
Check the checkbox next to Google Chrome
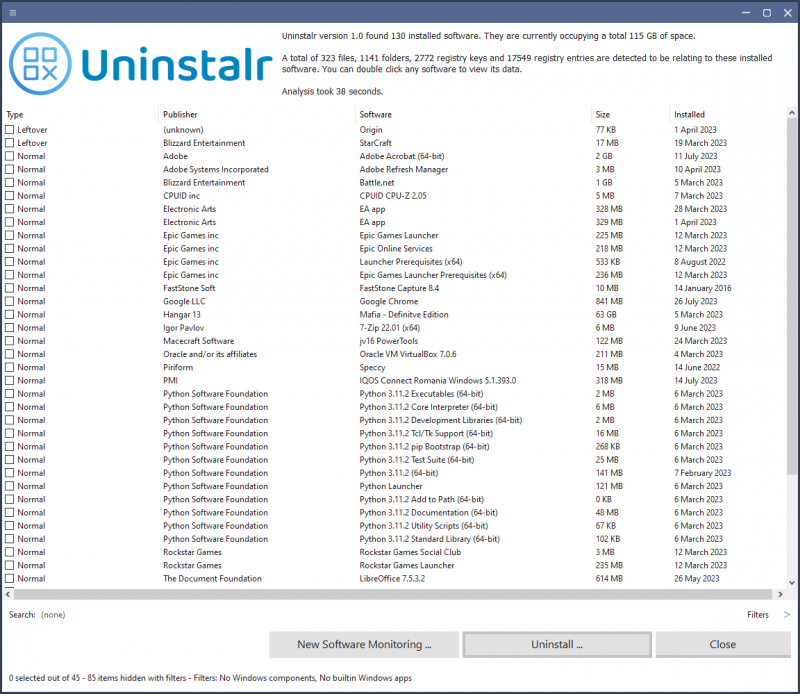coord(10,301)
